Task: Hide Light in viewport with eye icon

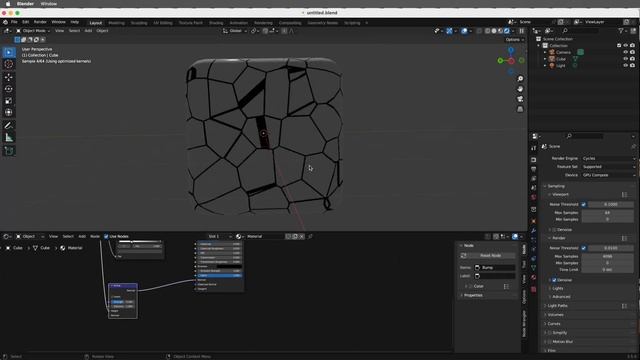Action: [626, 65]
